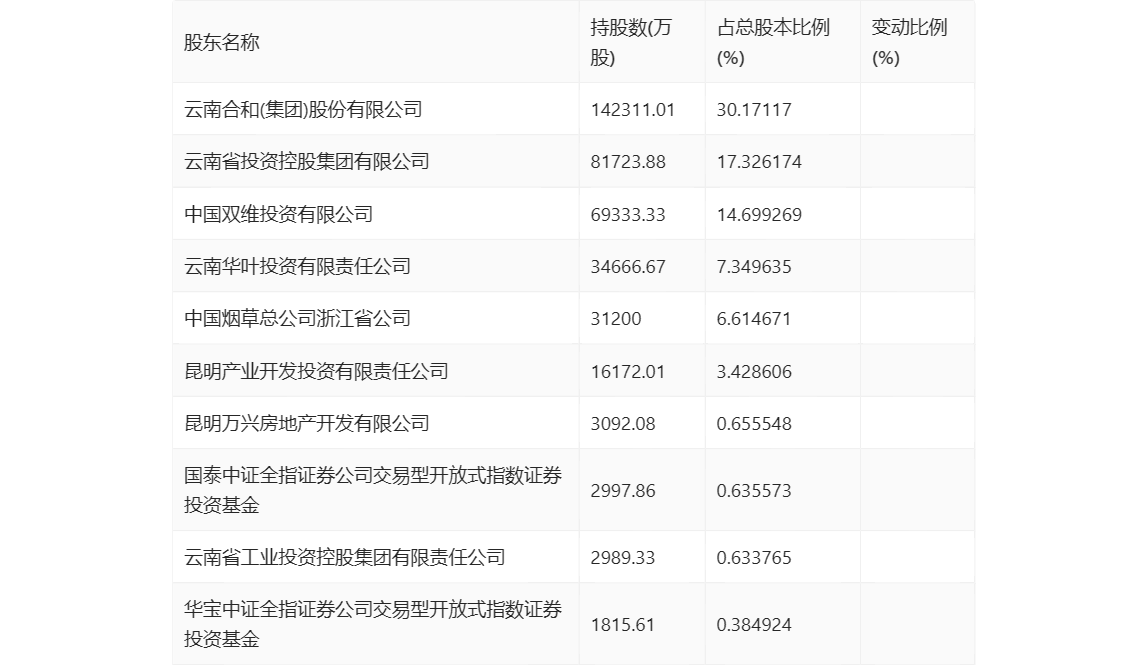Select the 股东名称 column header
This screenshot has height=665, width=1148.
coord(221,42)
